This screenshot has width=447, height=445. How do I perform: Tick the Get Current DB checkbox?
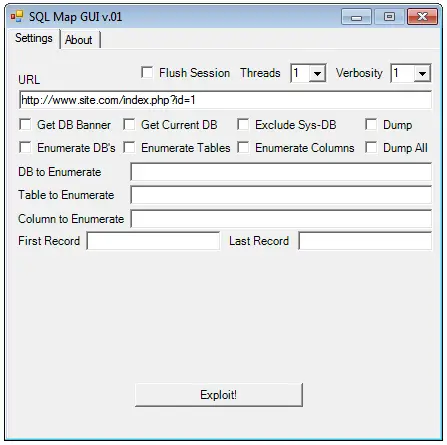coord(129,124)
